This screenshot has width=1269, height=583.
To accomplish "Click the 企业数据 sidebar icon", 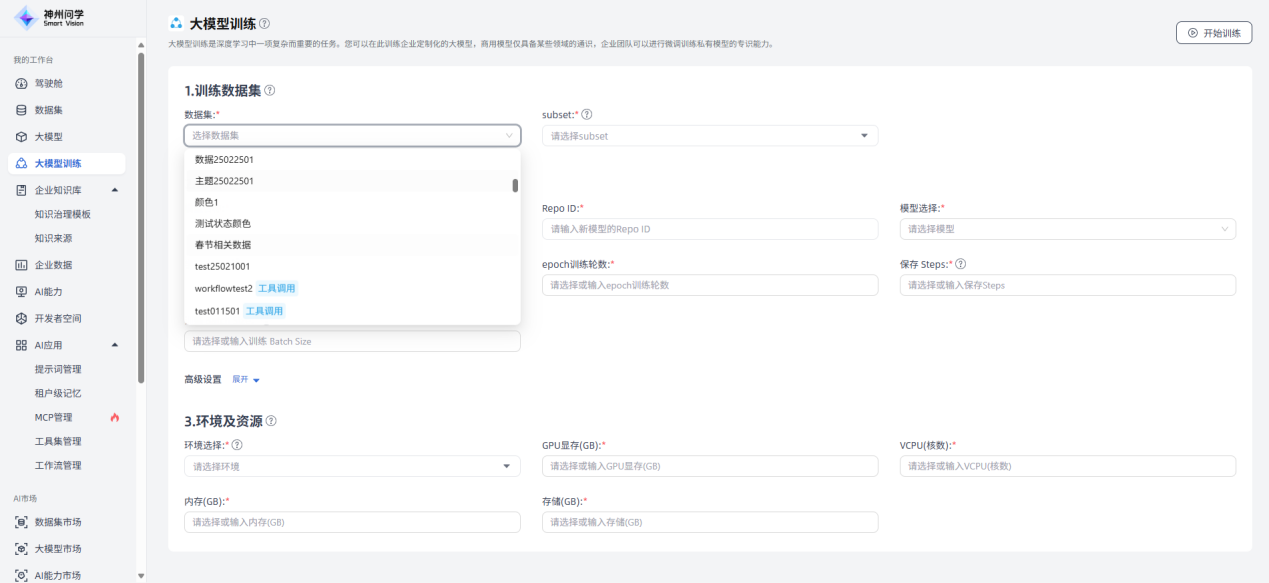I will pyautogui.click(x=22, y=265).
